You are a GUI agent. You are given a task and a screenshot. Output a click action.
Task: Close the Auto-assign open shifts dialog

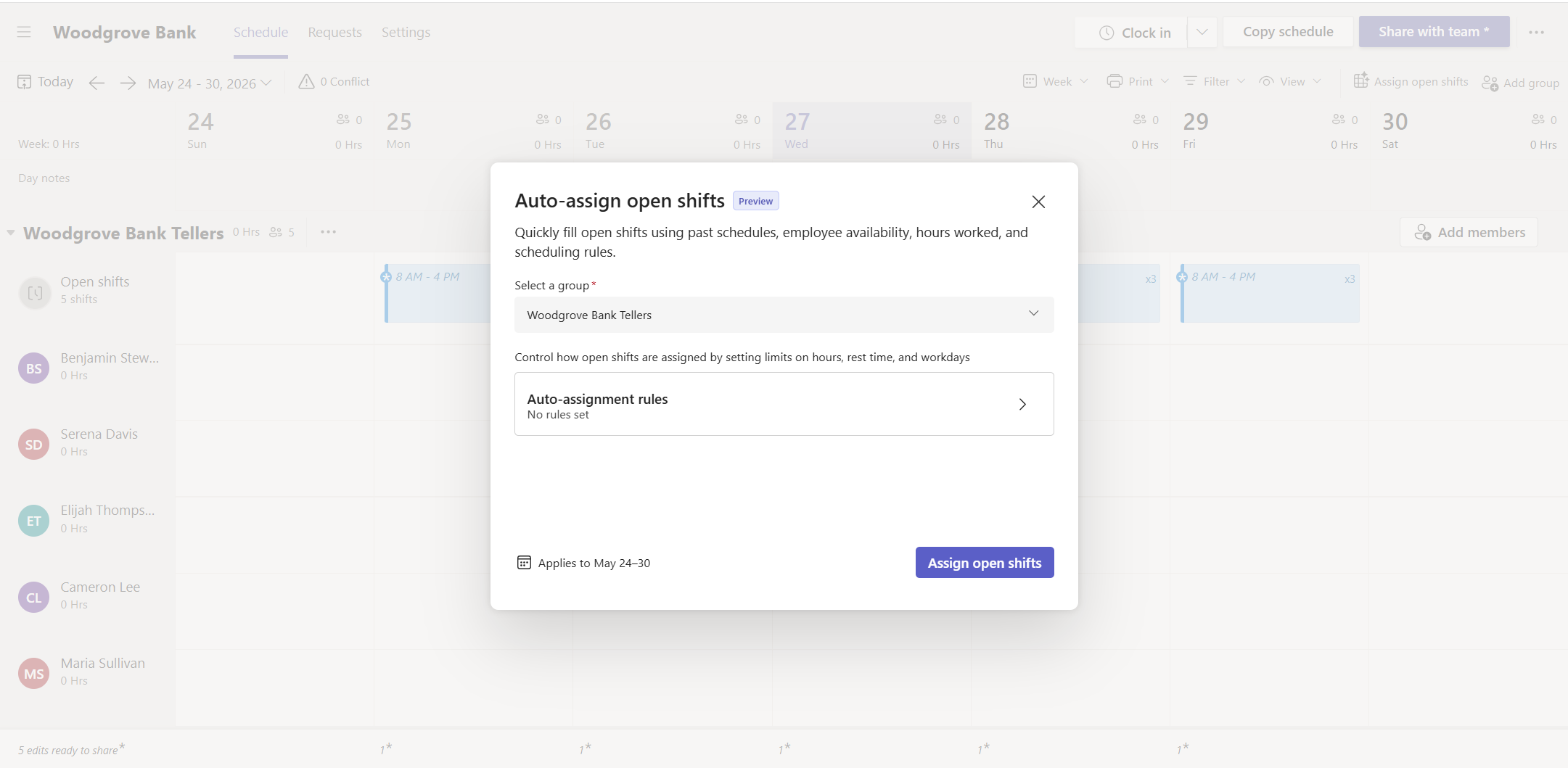1038,202
